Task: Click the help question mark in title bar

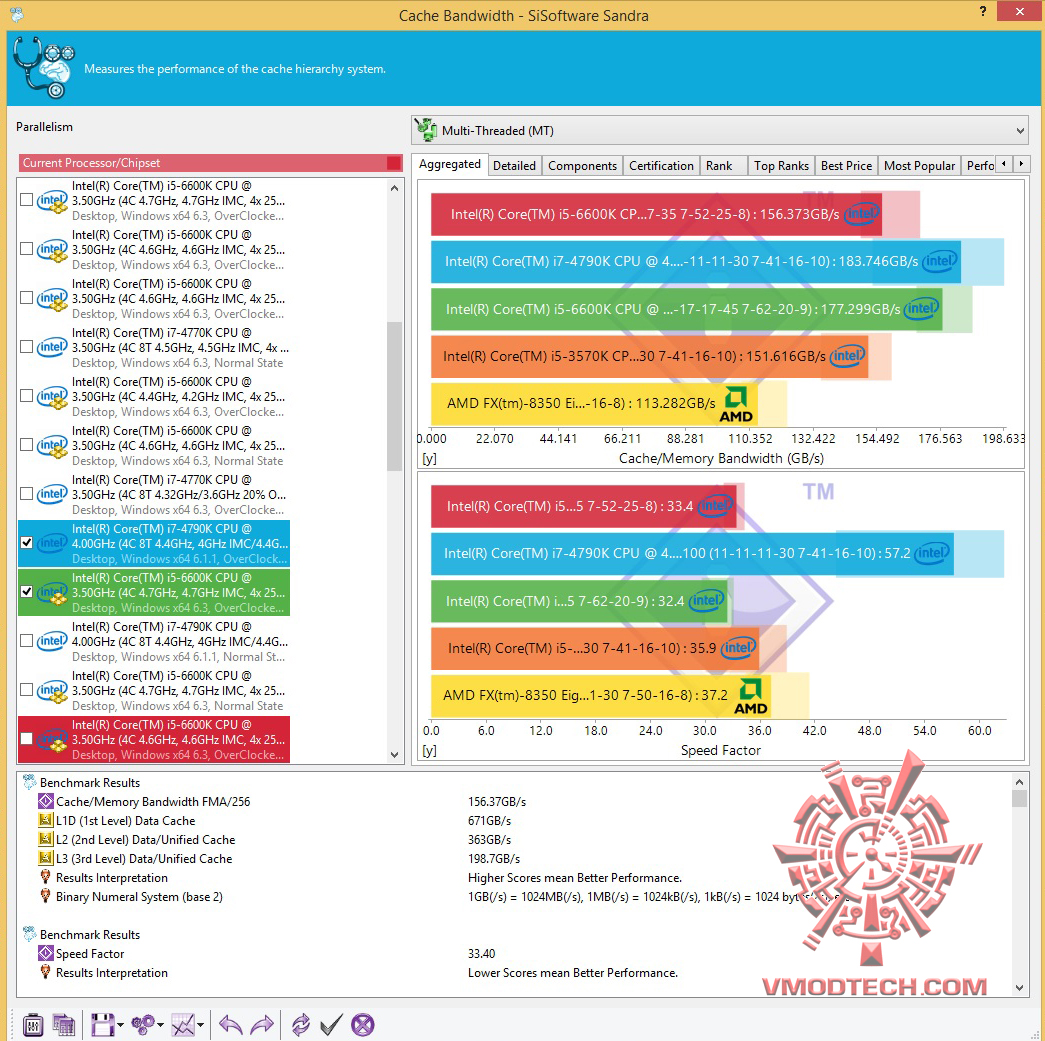Action: pos(983,11)
